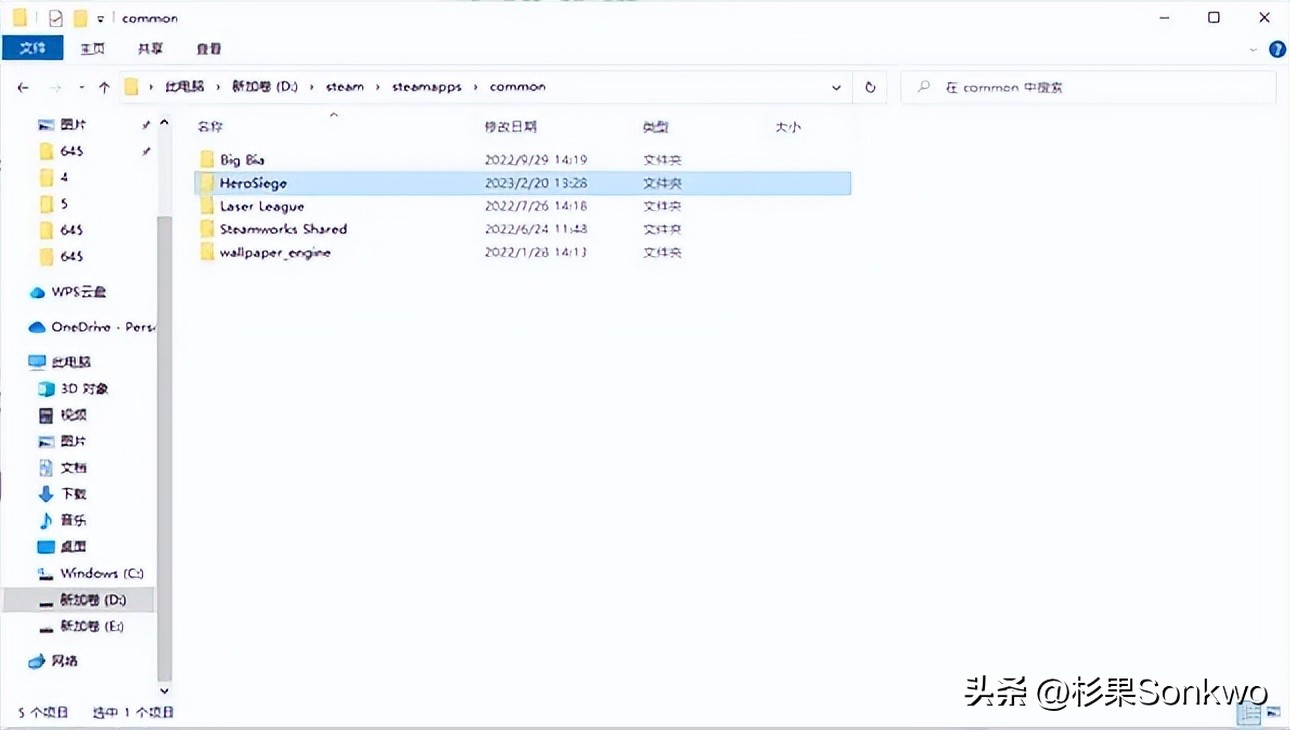Open the 文件 menu

(x=32, y=48)
